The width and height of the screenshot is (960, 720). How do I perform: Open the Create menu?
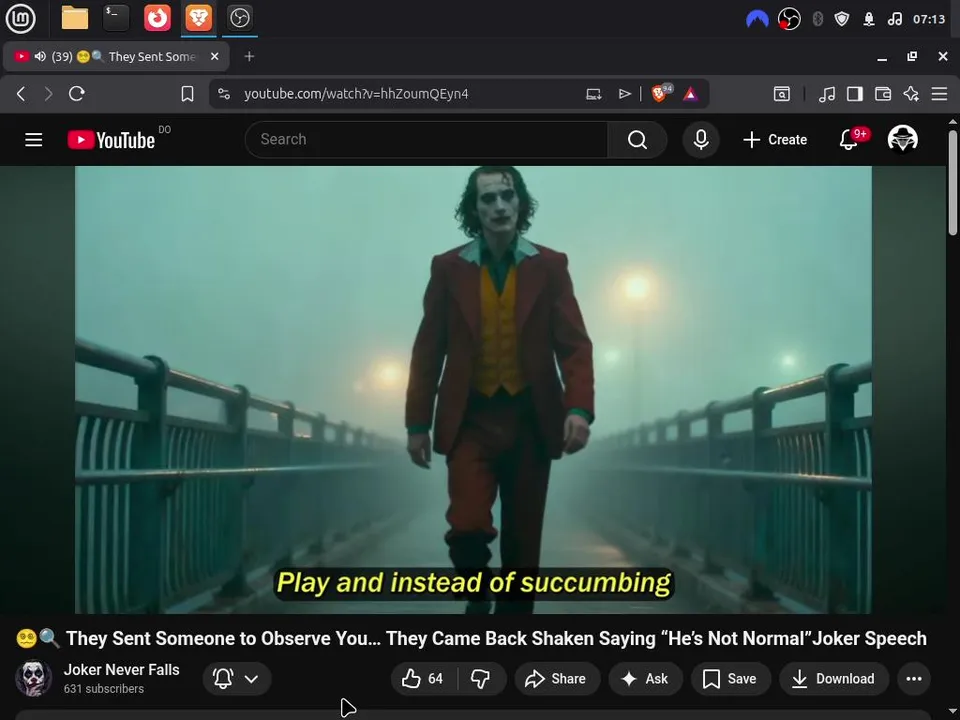click(x=775, y=140)
